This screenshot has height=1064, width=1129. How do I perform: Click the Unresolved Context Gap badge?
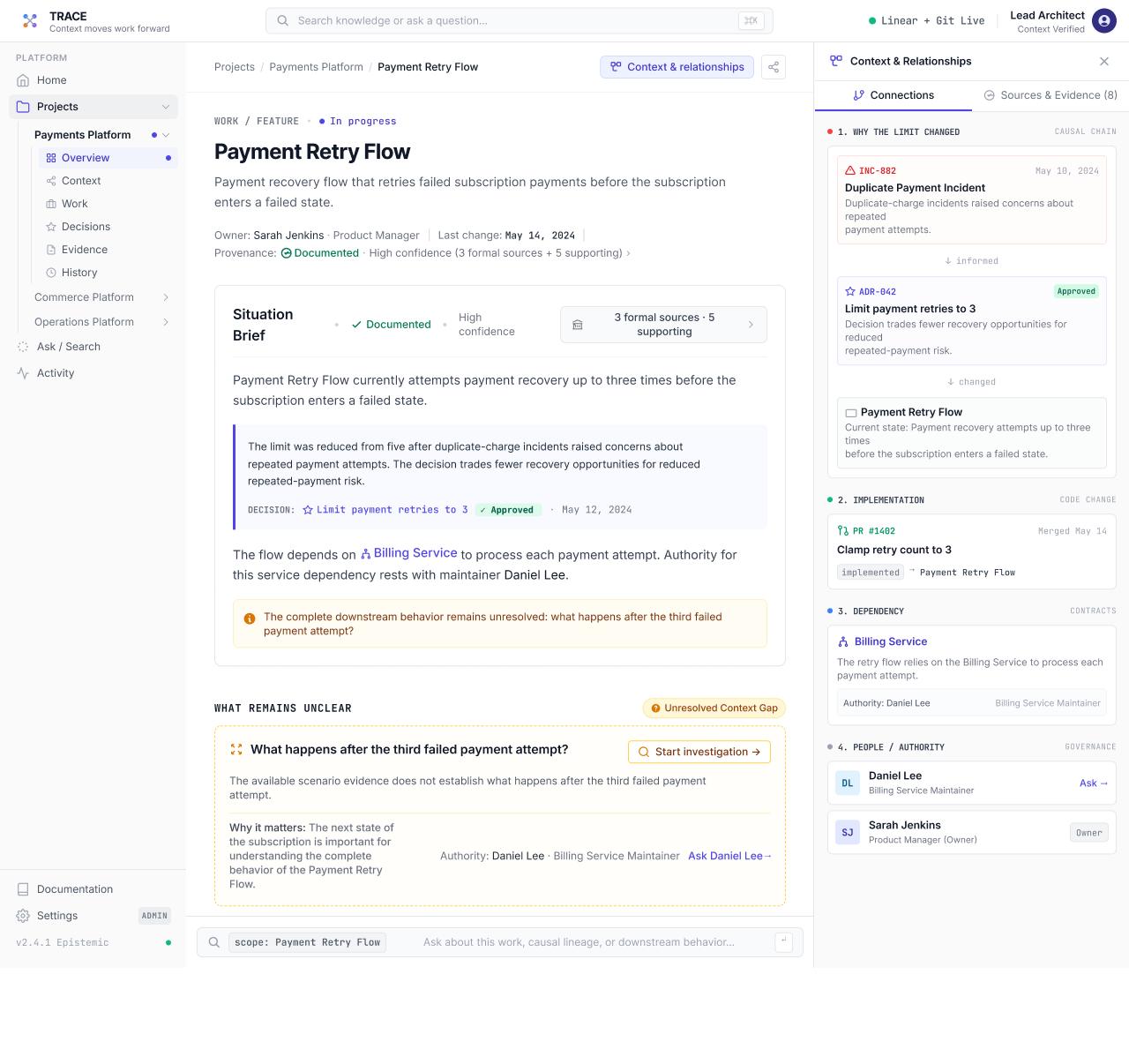pos(714,708)
